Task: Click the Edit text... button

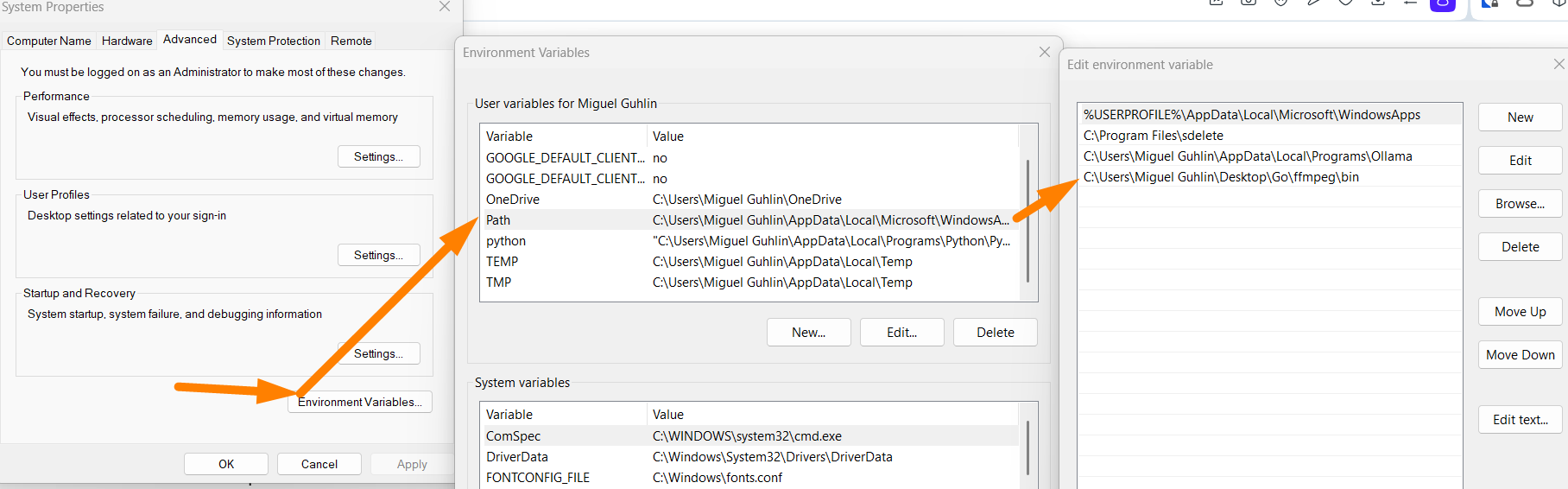Action: 1520,420
